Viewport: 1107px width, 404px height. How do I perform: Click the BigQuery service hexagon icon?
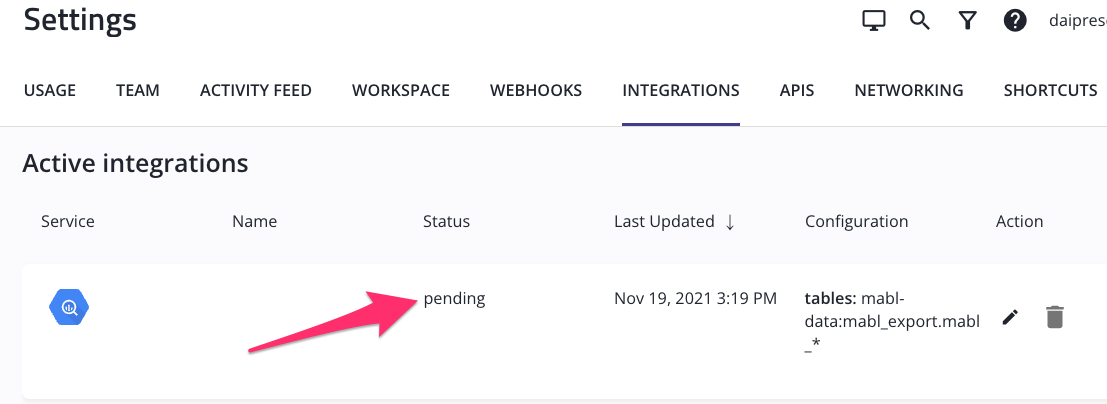(x=69, y=307)
